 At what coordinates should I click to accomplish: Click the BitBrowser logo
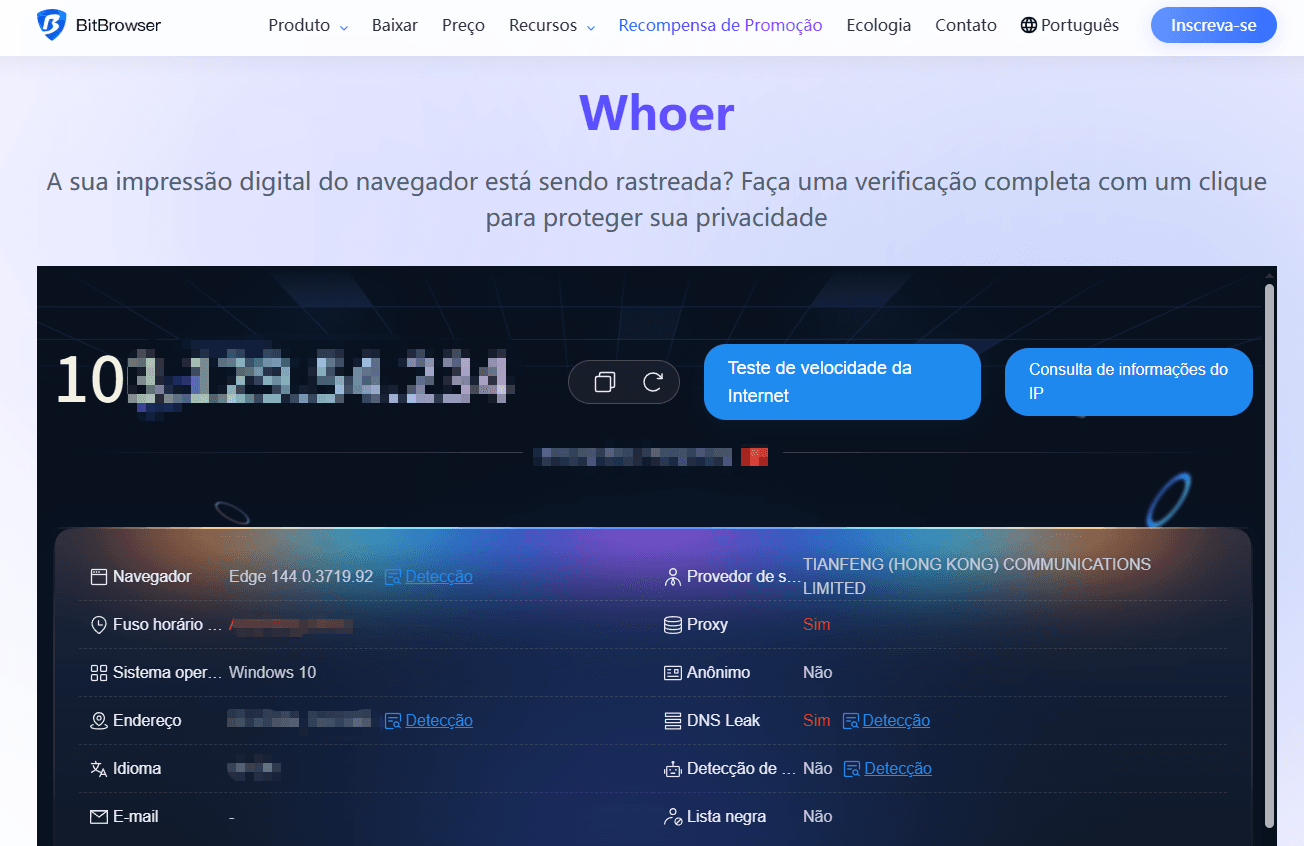[x=98, y=24]
